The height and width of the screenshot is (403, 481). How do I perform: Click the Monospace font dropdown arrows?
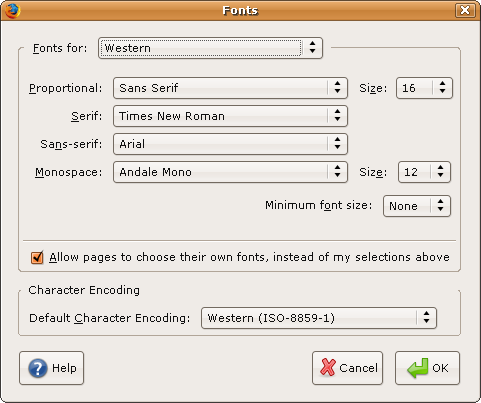click(337, 172)
